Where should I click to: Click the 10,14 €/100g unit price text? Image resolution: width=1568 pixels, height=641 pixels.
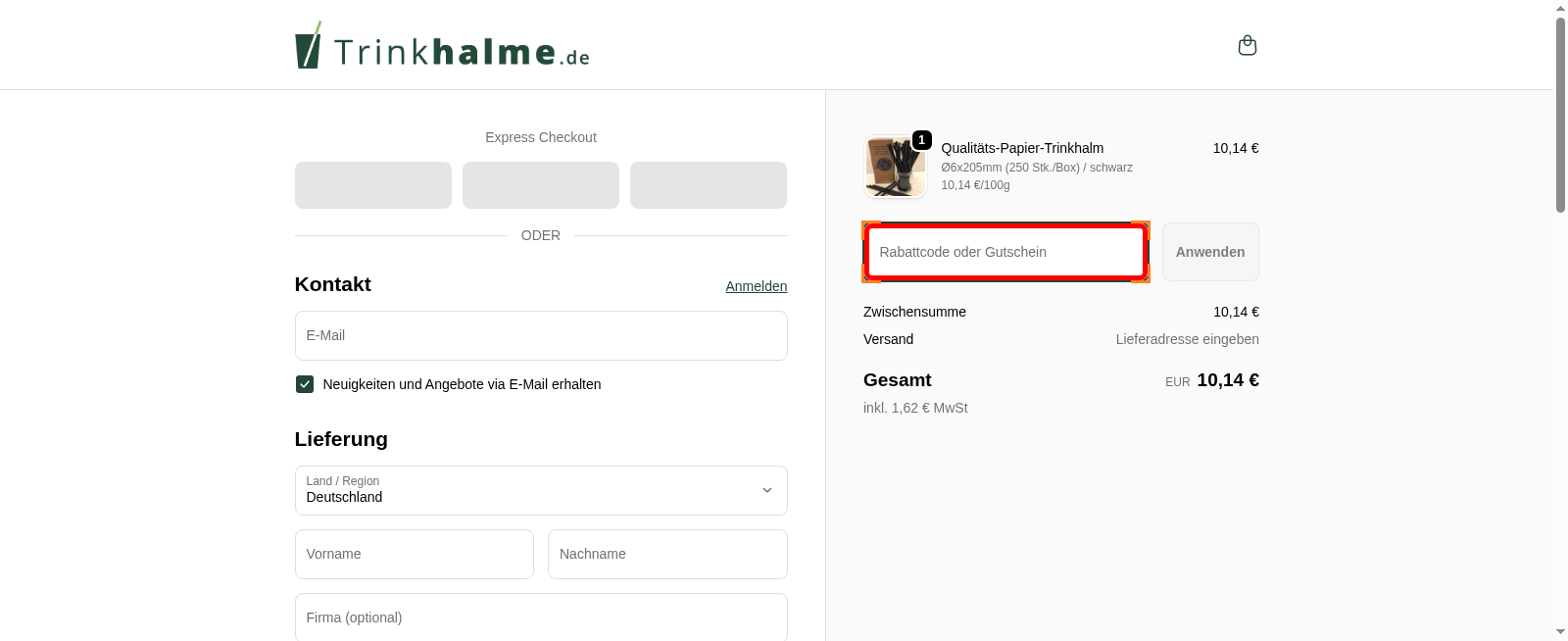975,185
